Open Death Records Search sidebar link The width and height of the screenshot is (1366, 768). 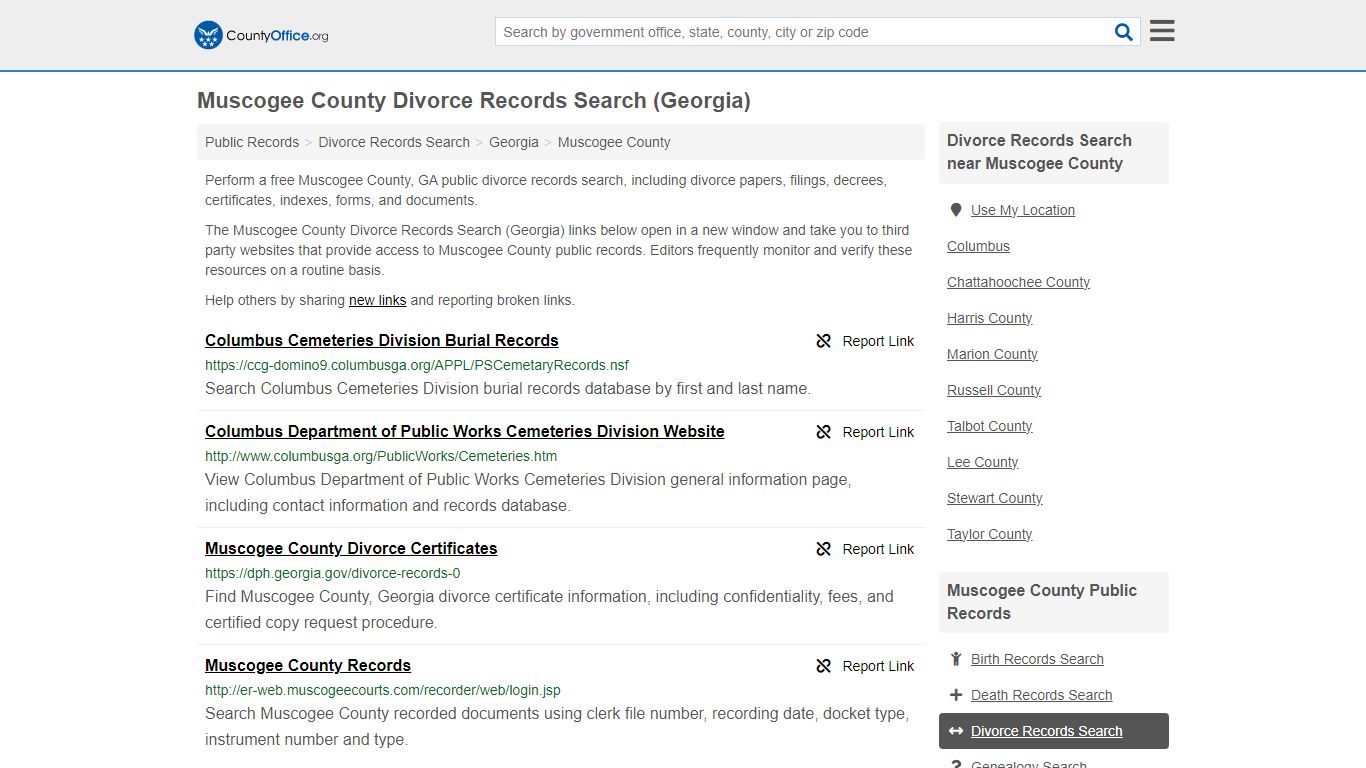pos(1041,695)
